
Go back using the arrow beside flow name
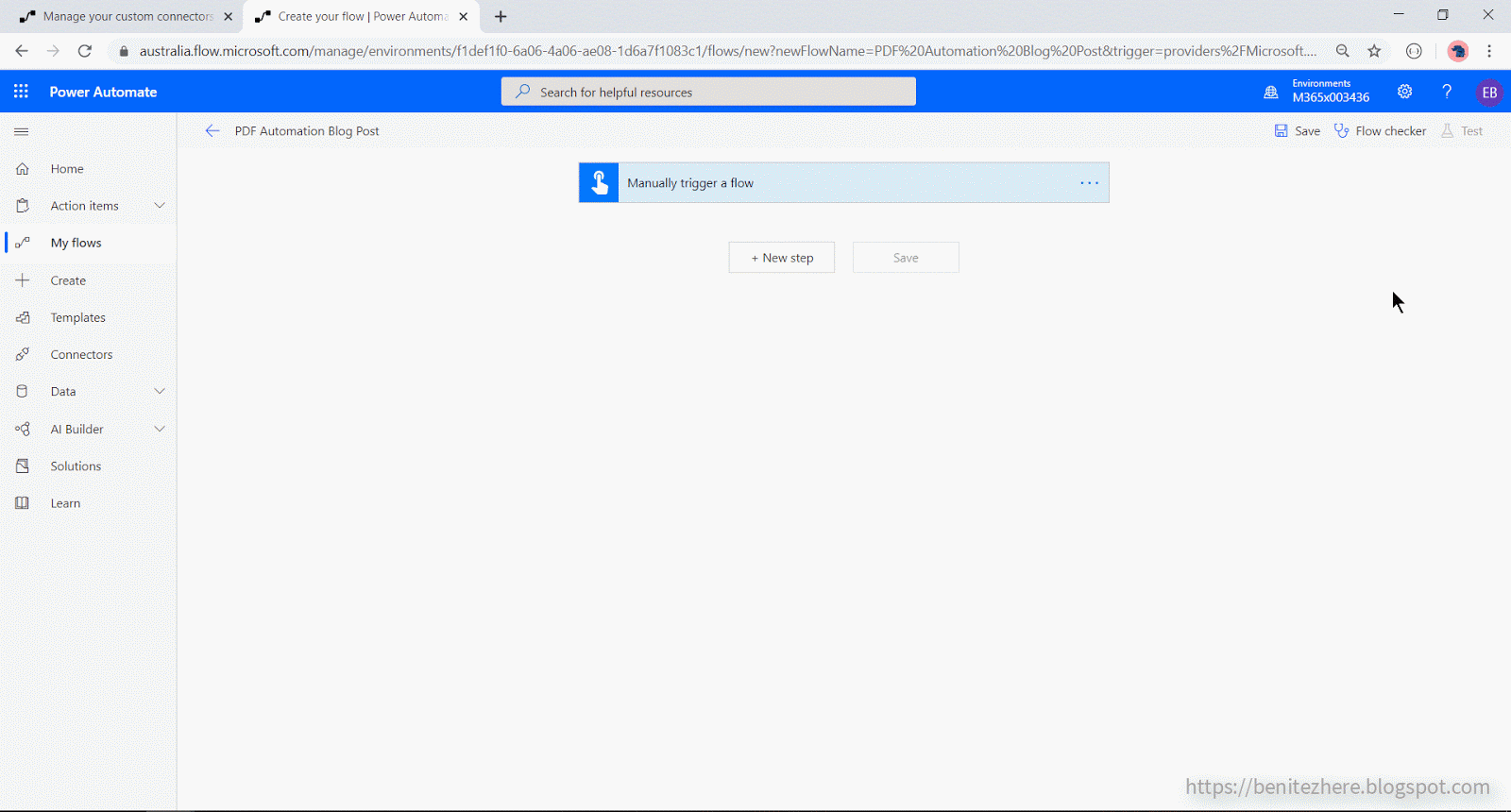click(212, 131)
